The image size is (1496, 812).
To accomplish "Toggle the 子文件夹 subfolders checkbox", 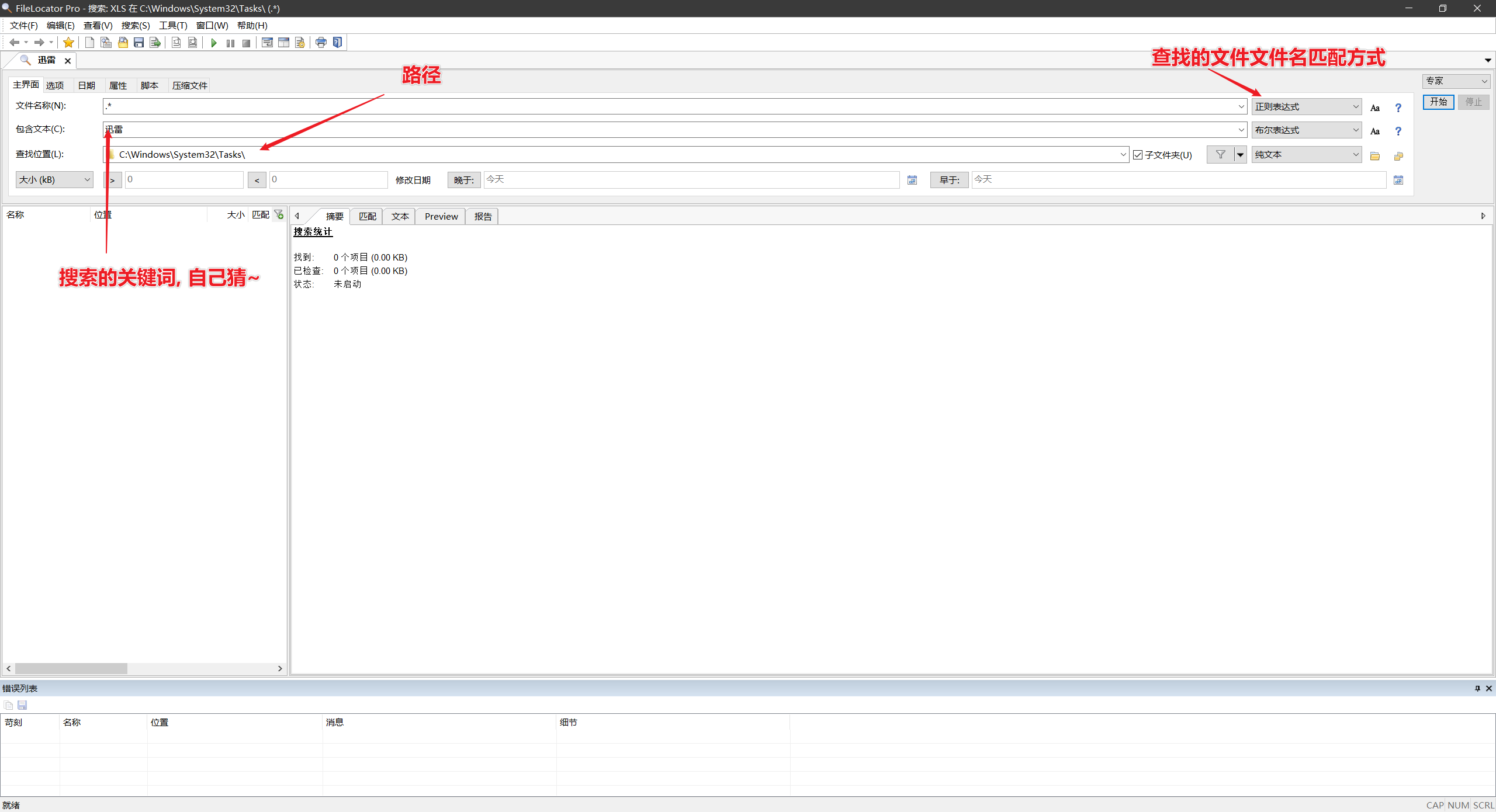I will pyautogui.click(x=1138, y=155).
